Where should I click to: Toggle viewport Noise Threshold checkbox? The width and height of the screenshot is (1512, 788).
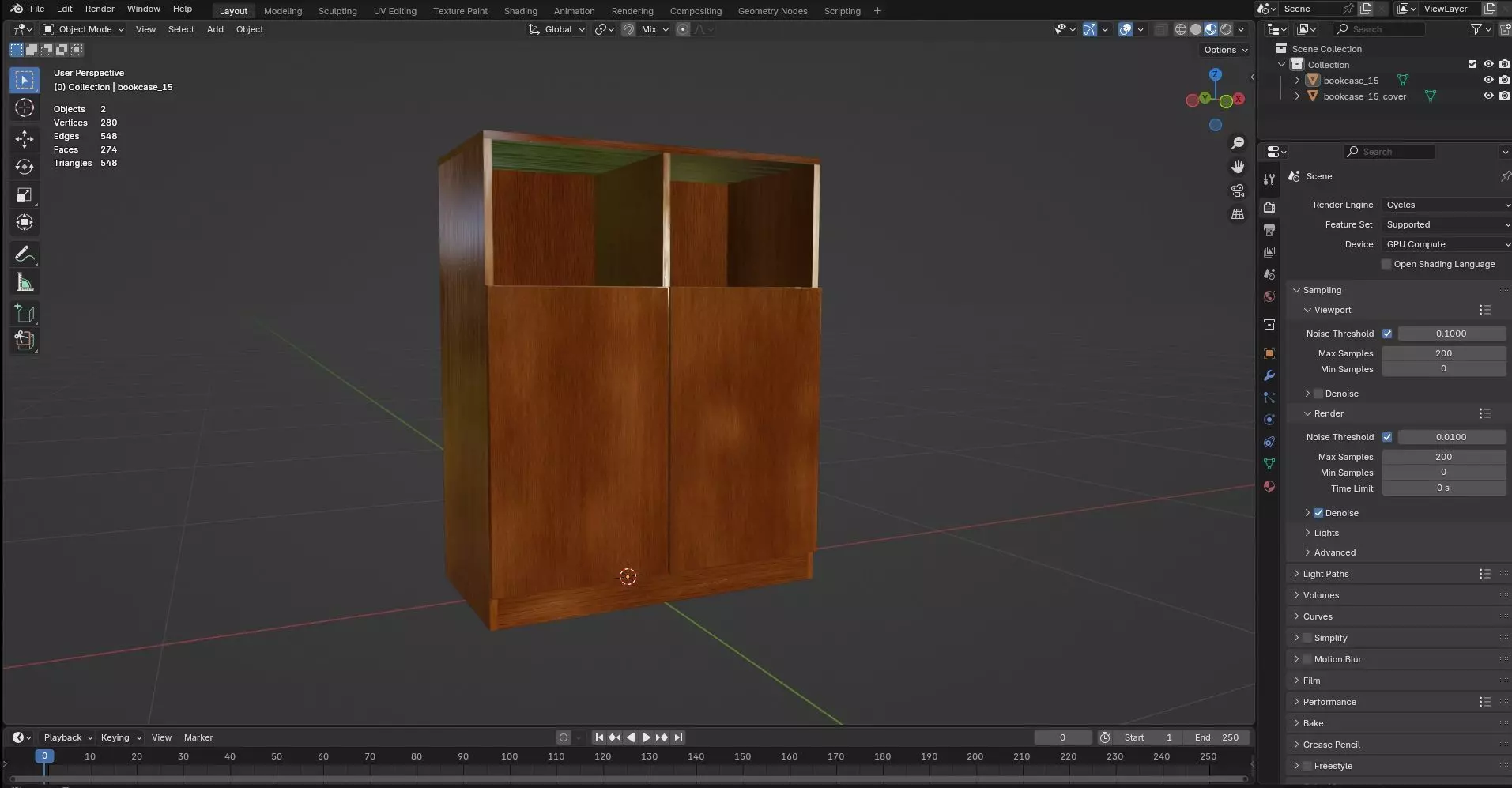click(1387, 334)
